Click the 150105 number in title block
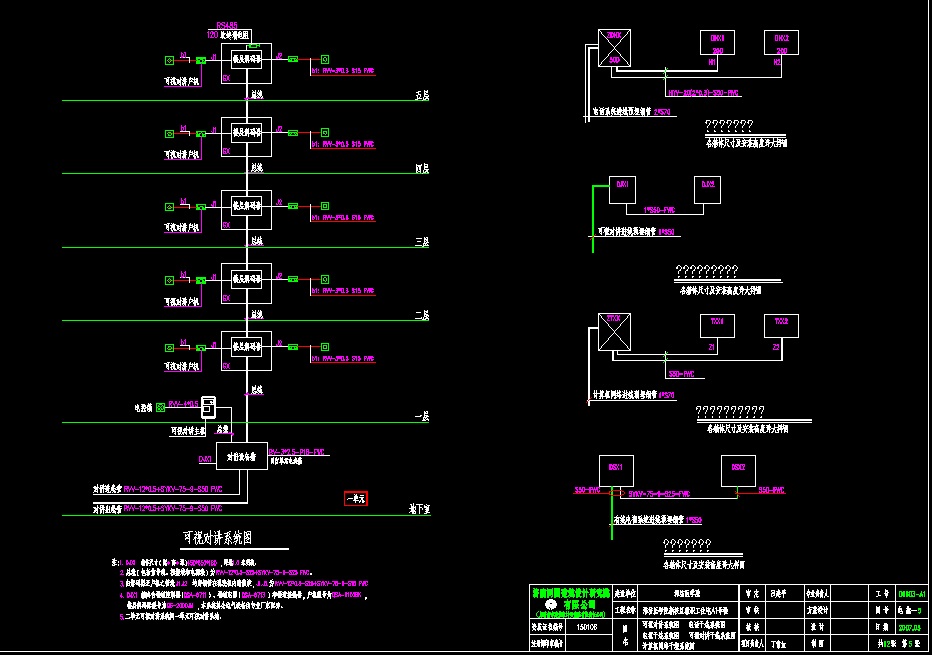The height and width of the screenshot is (655, 932). point(587,628)
